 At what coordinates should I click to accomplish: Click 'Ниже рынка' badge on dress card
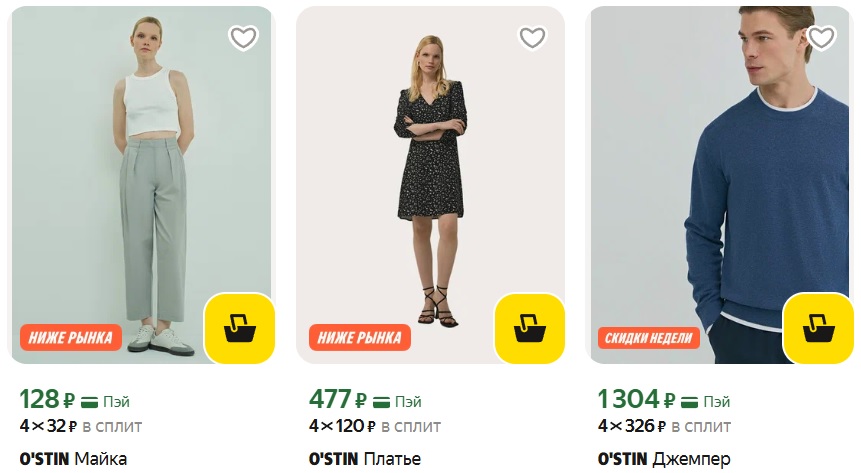360,337
